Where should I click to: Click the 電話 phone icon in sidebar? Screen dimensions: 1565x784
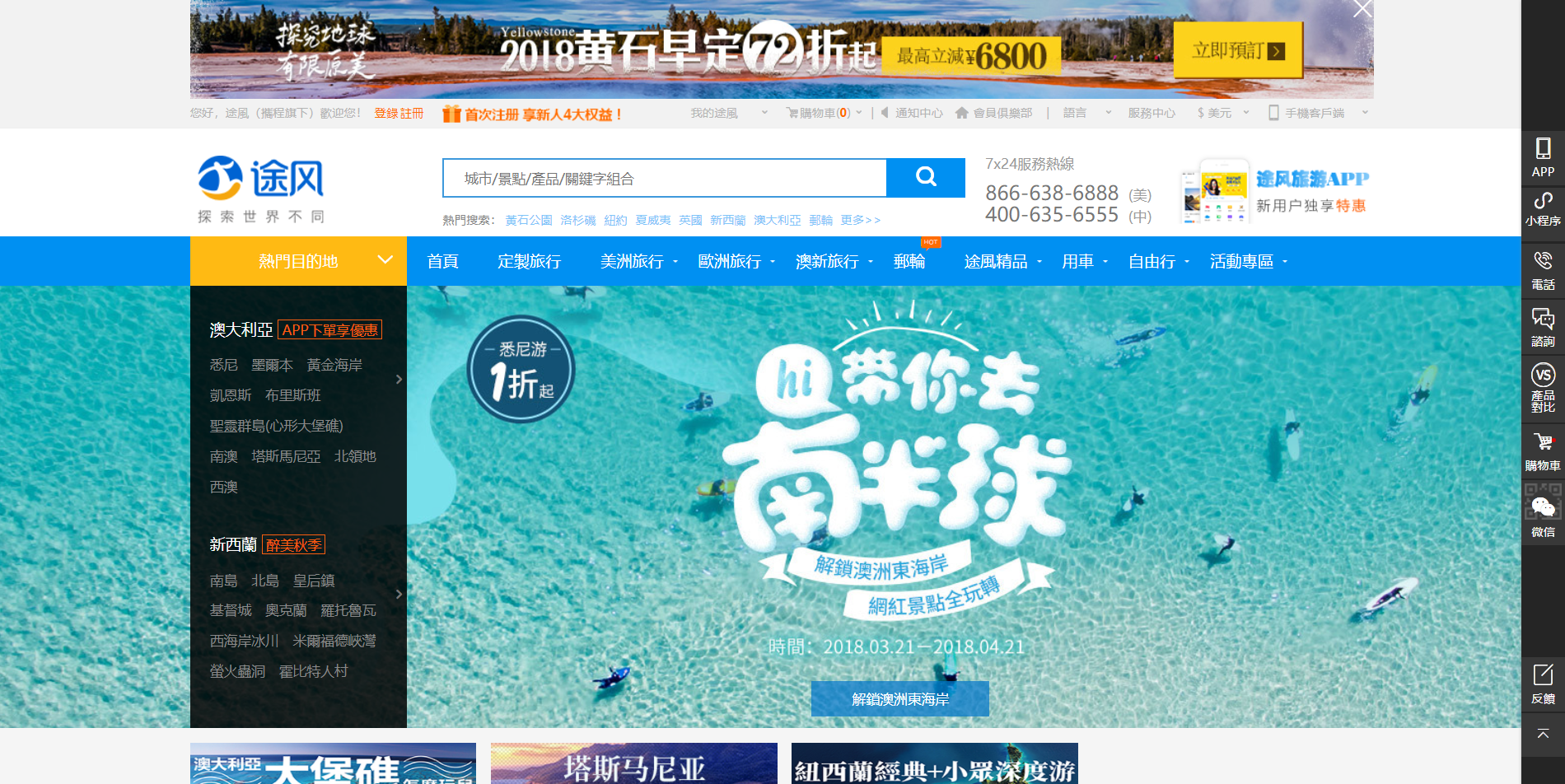click(1543, 271)
